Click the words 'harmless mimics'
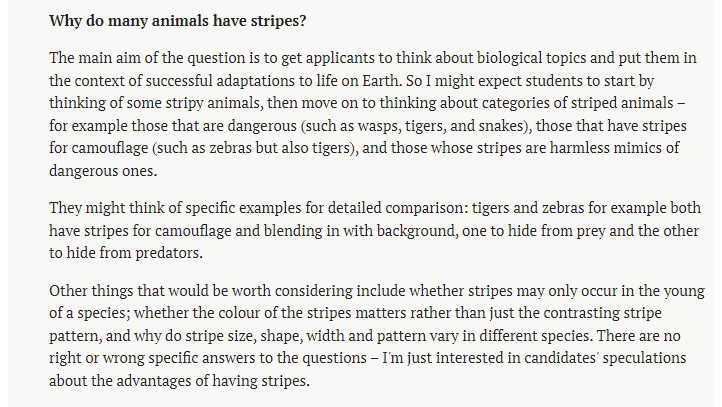 click(606, 148)
